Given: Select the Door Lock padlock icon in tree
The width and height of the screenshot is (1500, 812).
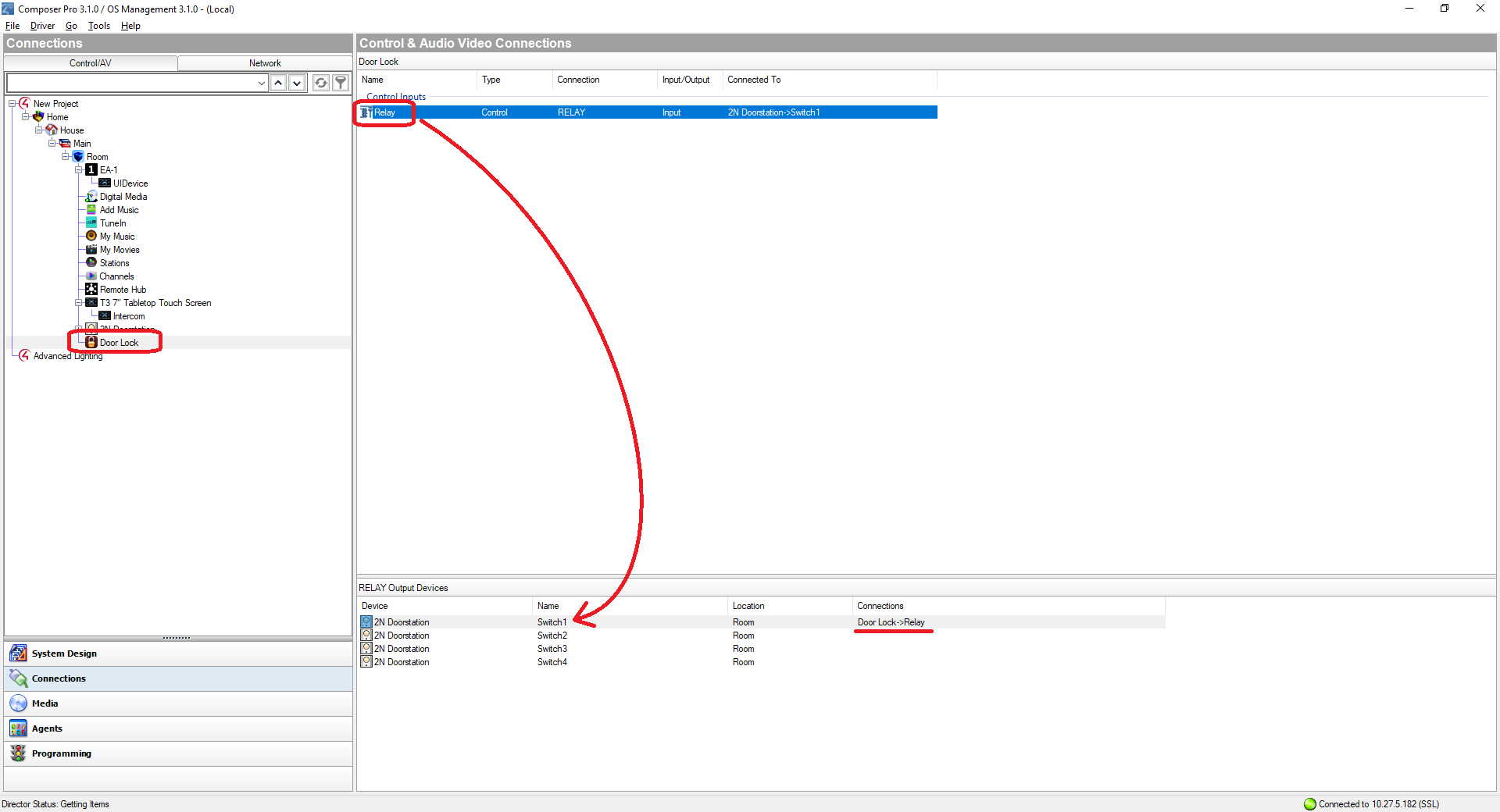Looking at the screenshot, I should pos(91,342).
